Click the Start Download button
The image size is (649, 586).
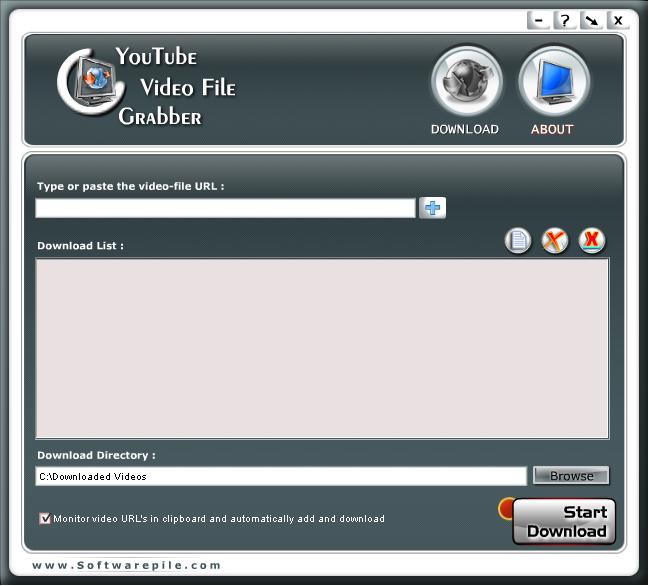tap(564, 521)
